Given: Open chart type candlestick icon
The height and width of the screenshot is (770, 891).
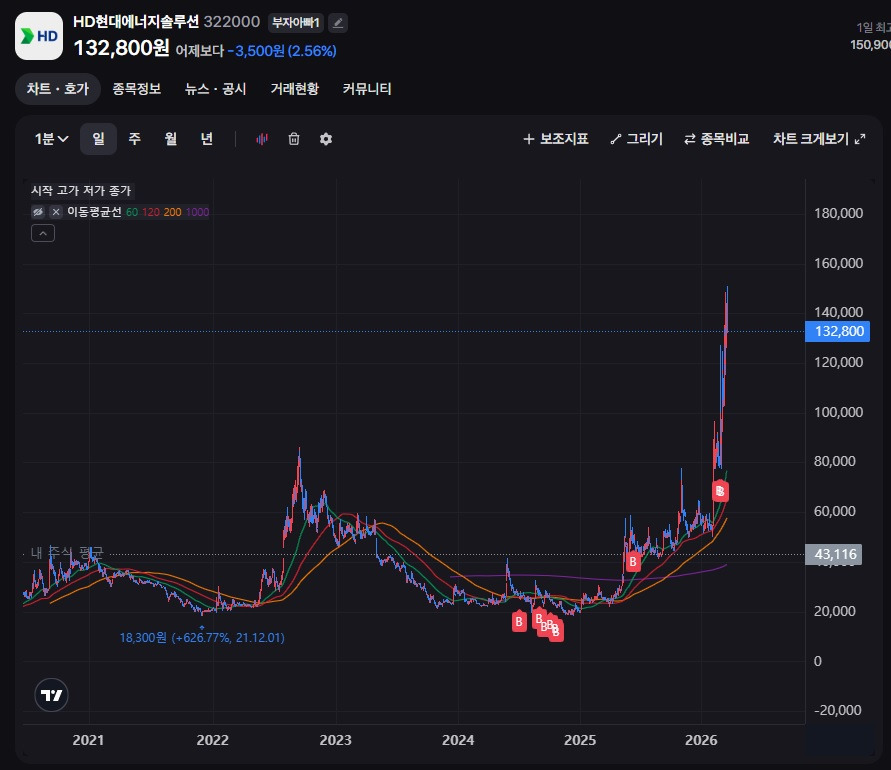Looking at the screenshot, I should point(262,139).
